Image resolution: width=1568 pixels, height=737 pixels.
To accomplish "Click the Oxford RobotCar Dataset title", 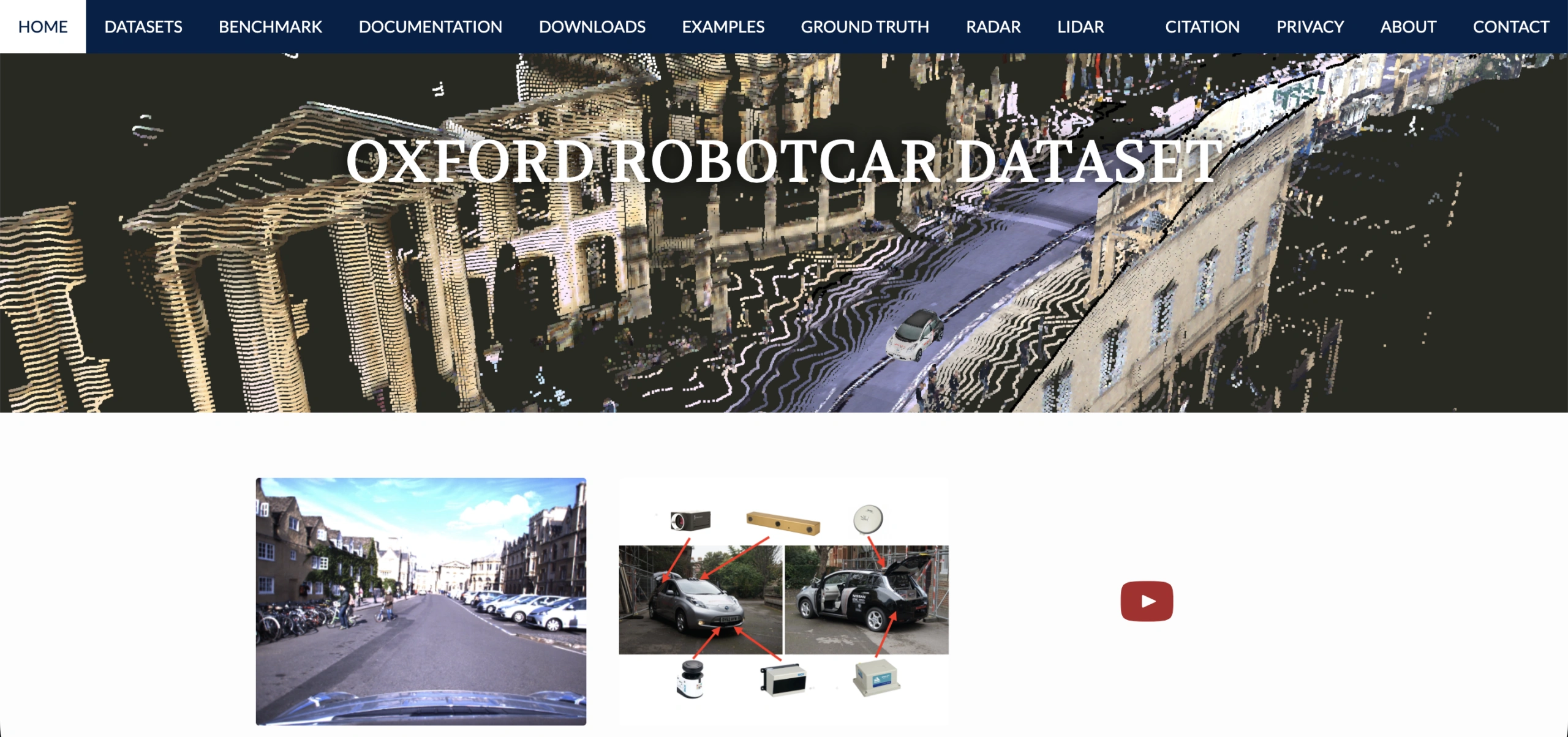I will 783,161.
